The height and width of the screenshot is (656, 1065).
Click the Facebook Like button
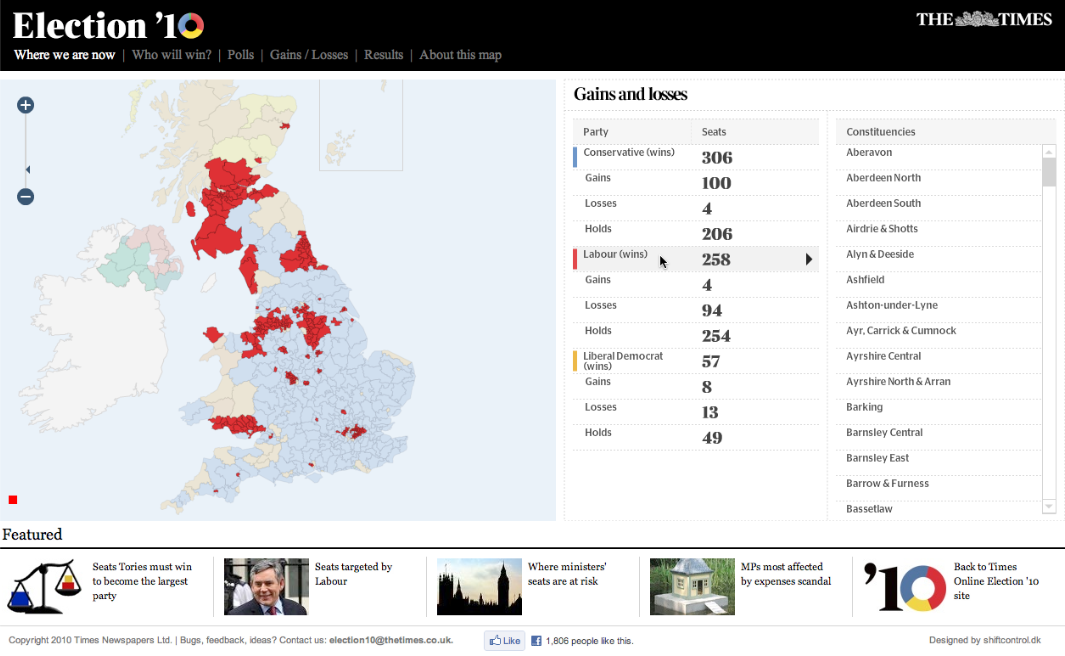coord(505,640)
